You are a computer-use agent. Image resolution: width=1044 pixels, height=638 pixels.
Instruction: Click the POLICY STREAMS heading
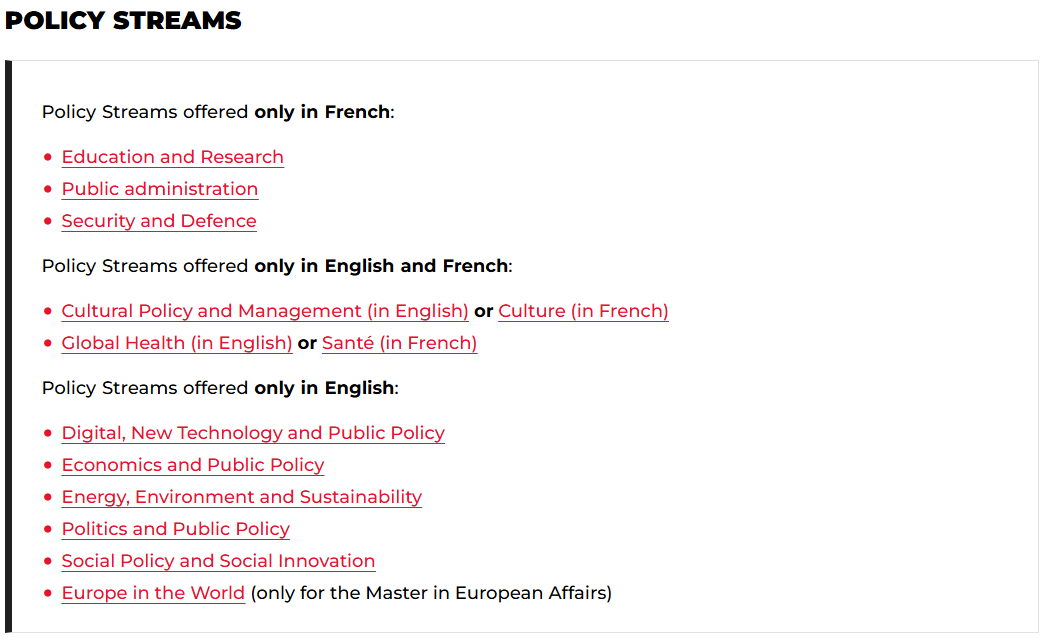point(123,20)
